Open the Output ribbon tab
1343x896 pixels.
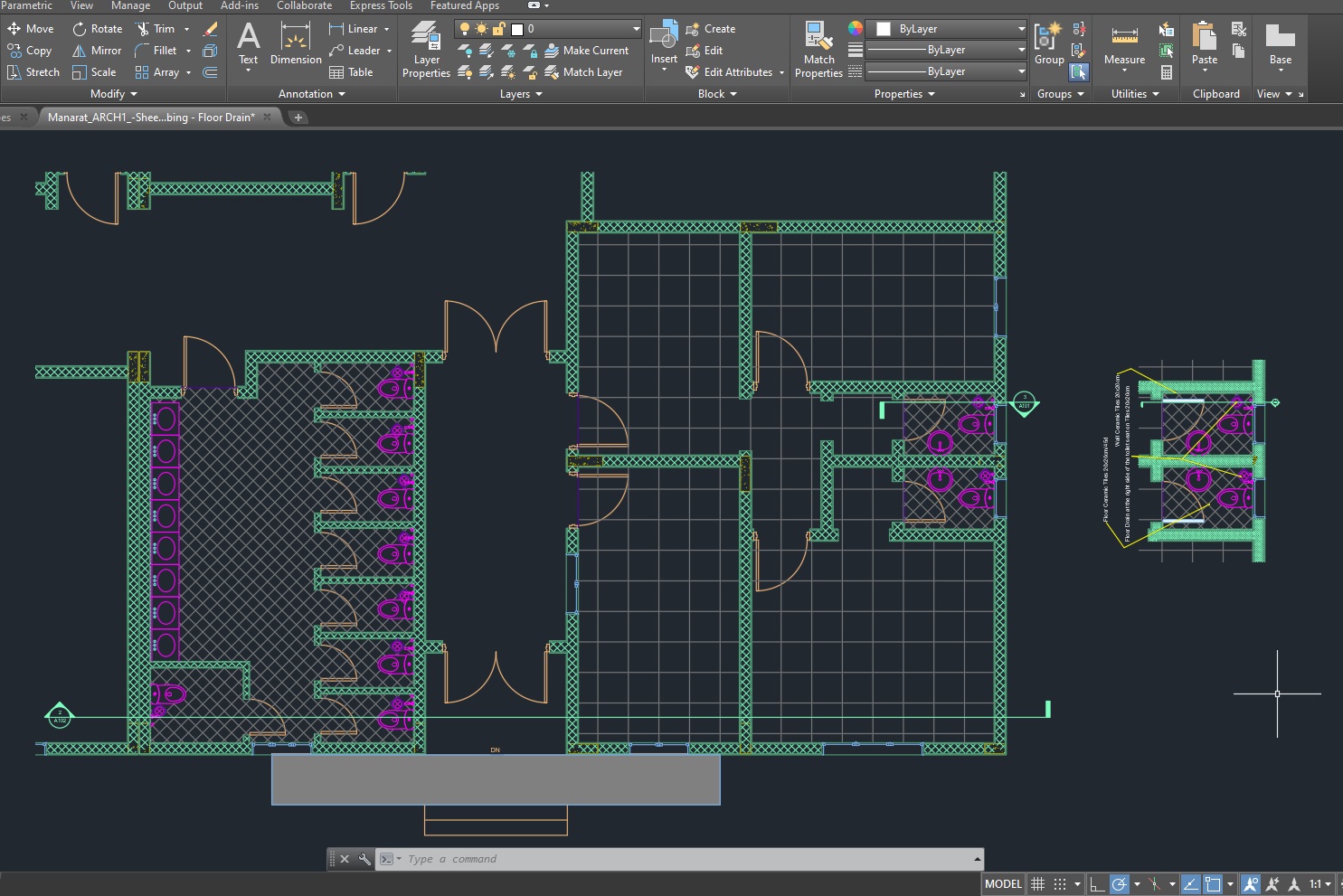pos(185,5)
